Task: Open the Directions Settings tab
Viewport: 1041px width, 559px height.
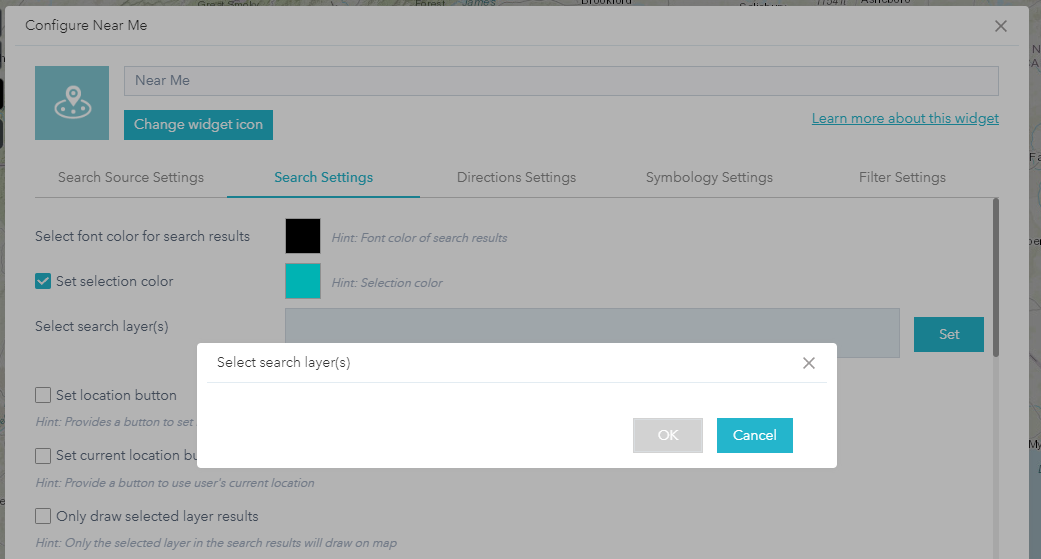Action: point(517,177)
